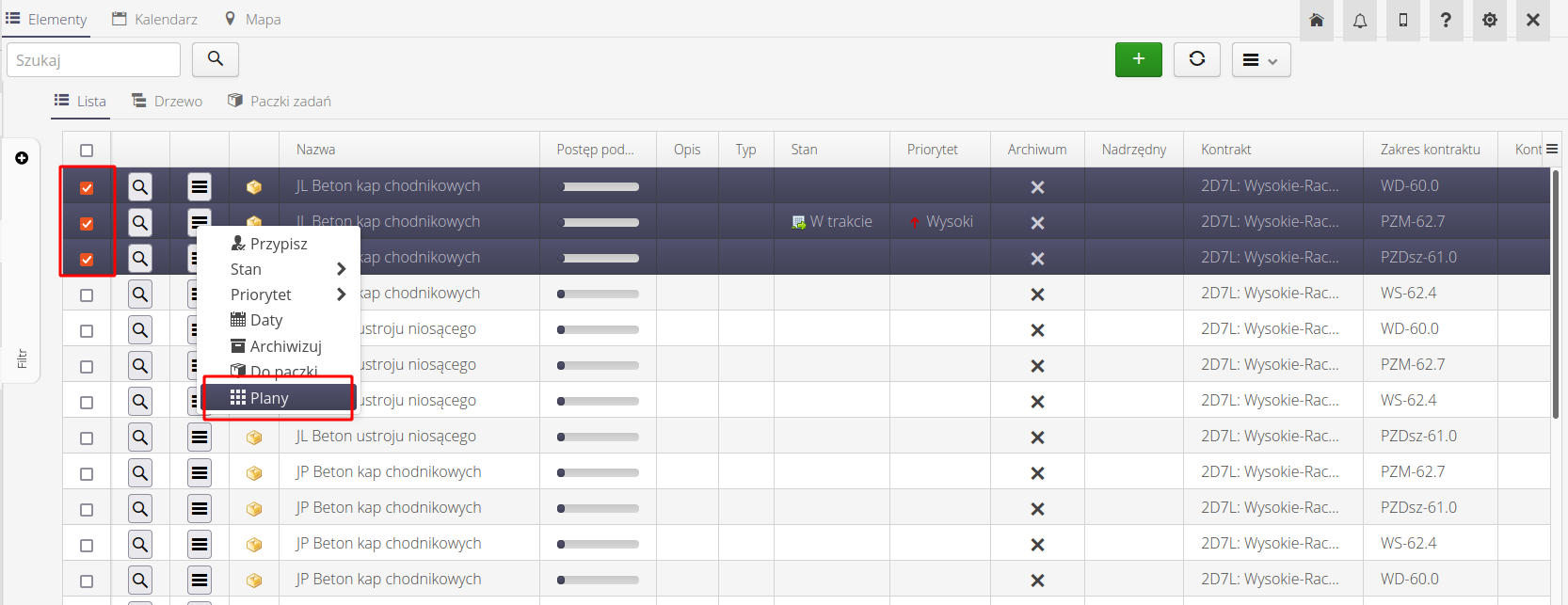This screenshot has width=1568, height=605.
Task: Click the Przypisz menu option
Action: tap(279, 244)
